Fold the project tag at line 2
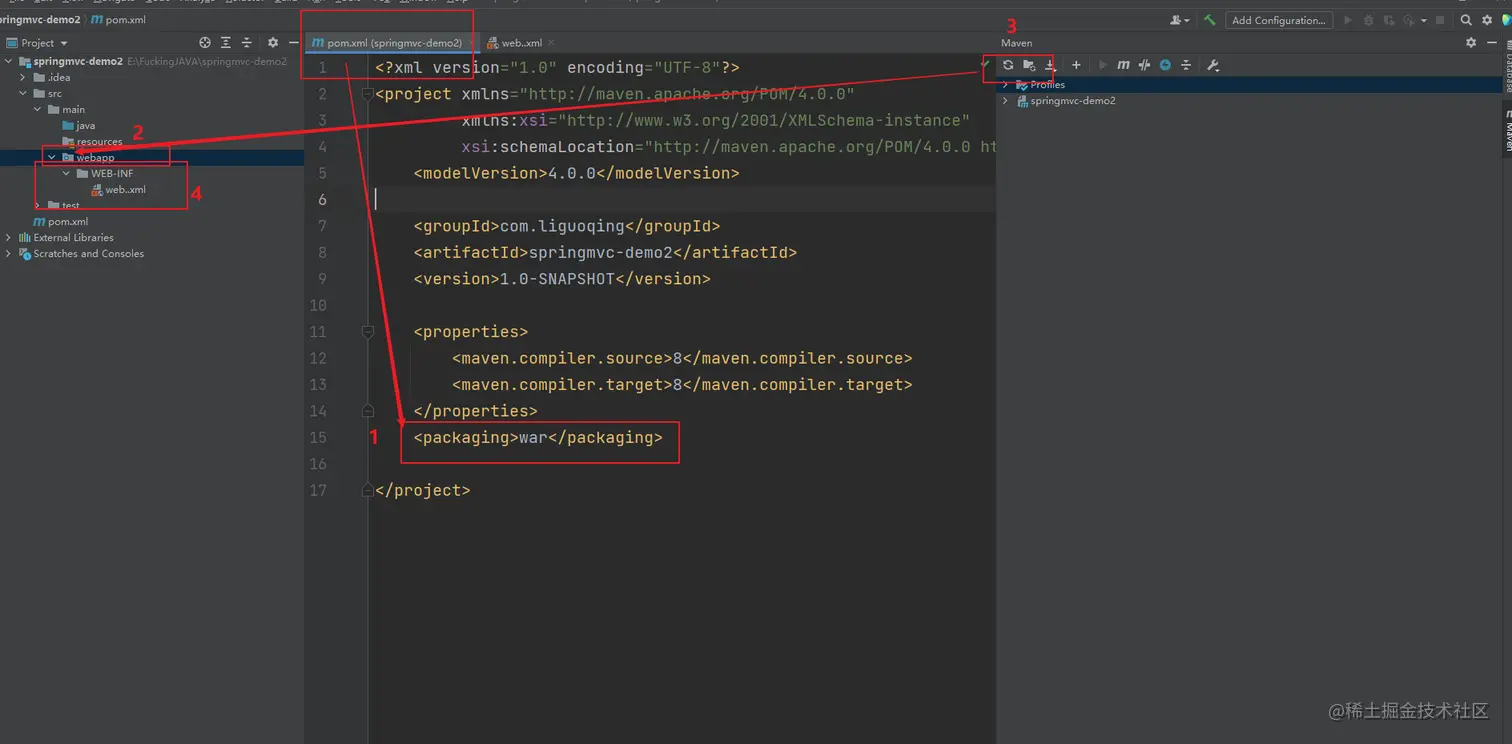Screen dimensions: 1512x744 368,94
